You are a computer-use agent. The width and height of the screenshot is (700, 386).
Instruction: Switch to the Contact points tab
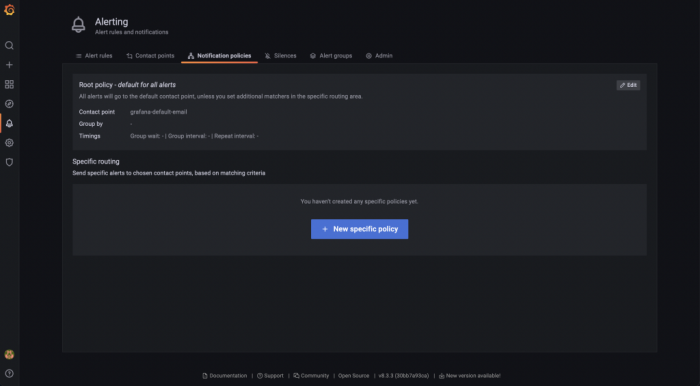pyautogui.click(x=150, y=56)
